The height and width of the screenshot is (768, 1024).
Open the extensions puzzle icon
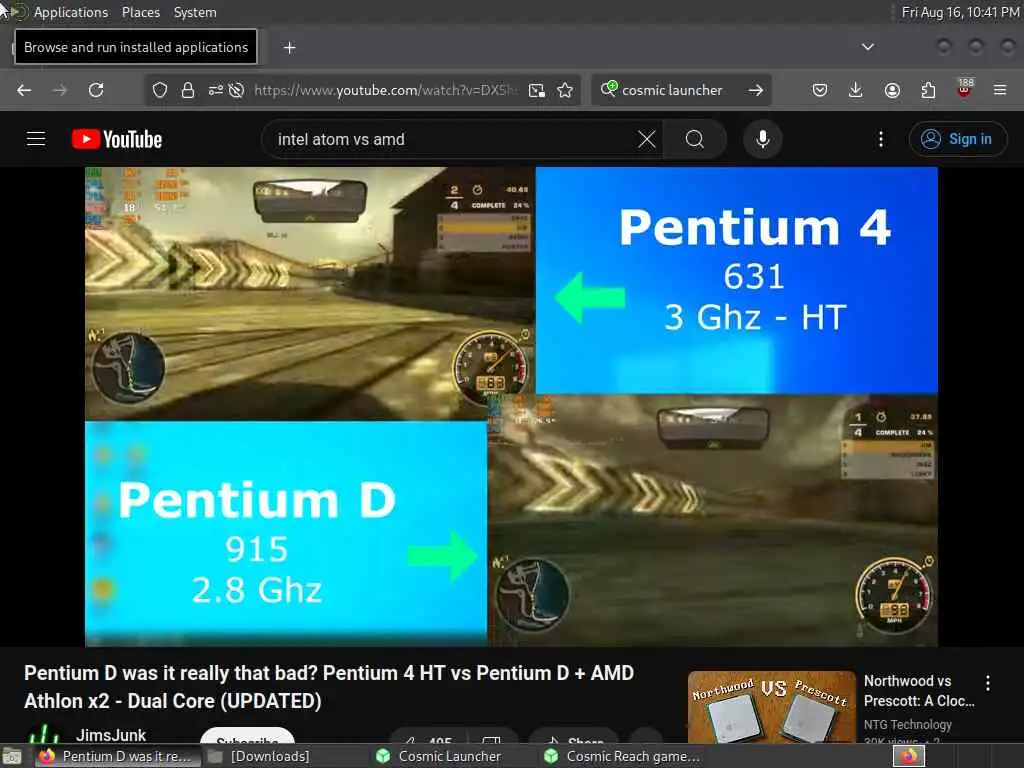pos(928,90)
